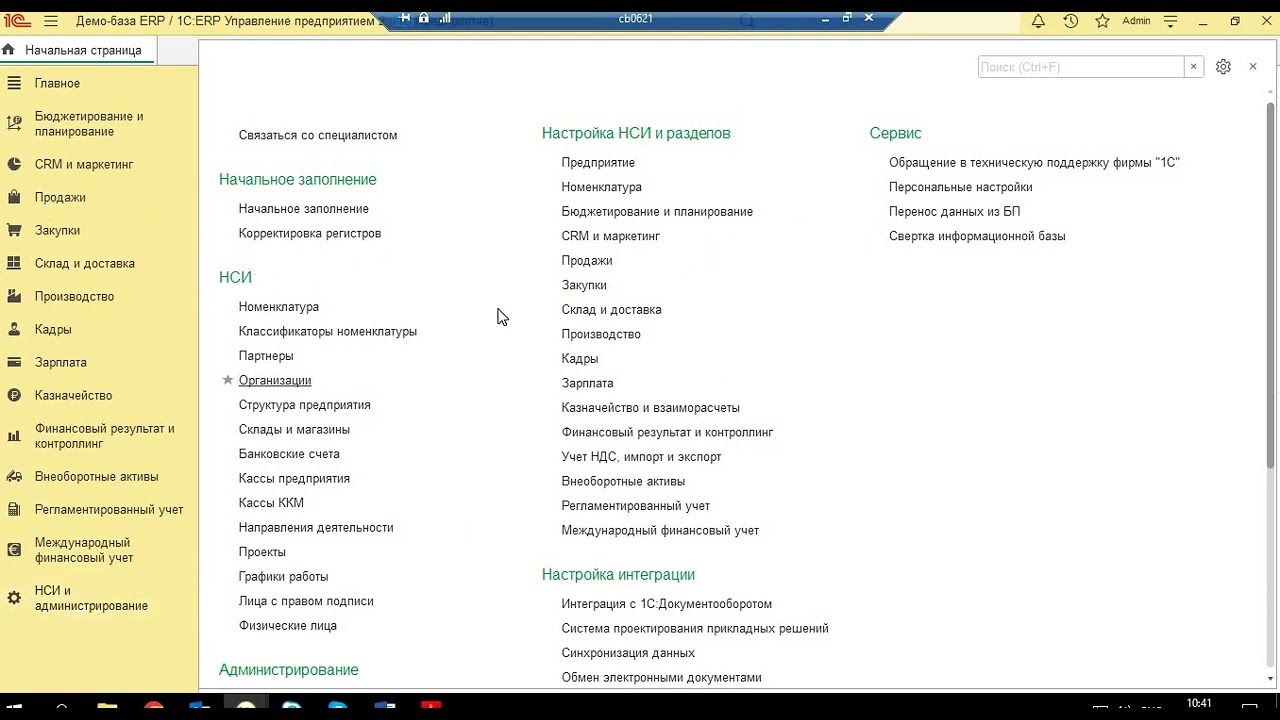Click the taskbar clock showing 10:41
The height and width of the screenshot is (720, 1280).
[1198, 704]
